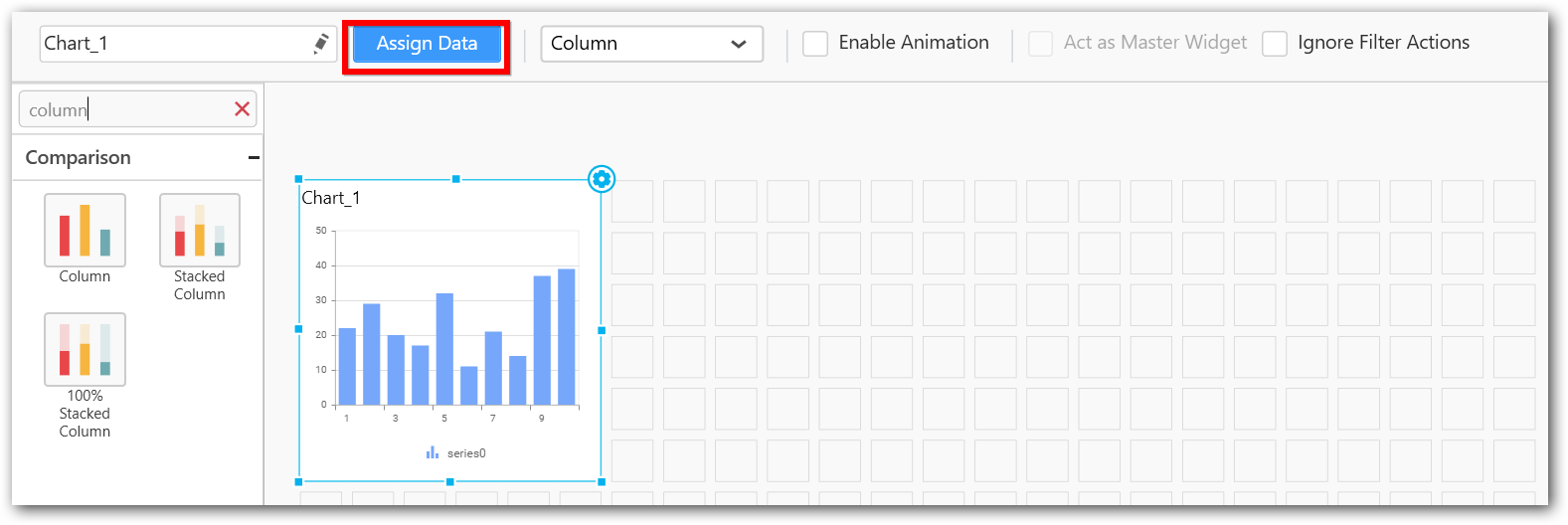Click the top-center resize handle of chart
The image size is (1568, 525).
[x=456, y=179]
